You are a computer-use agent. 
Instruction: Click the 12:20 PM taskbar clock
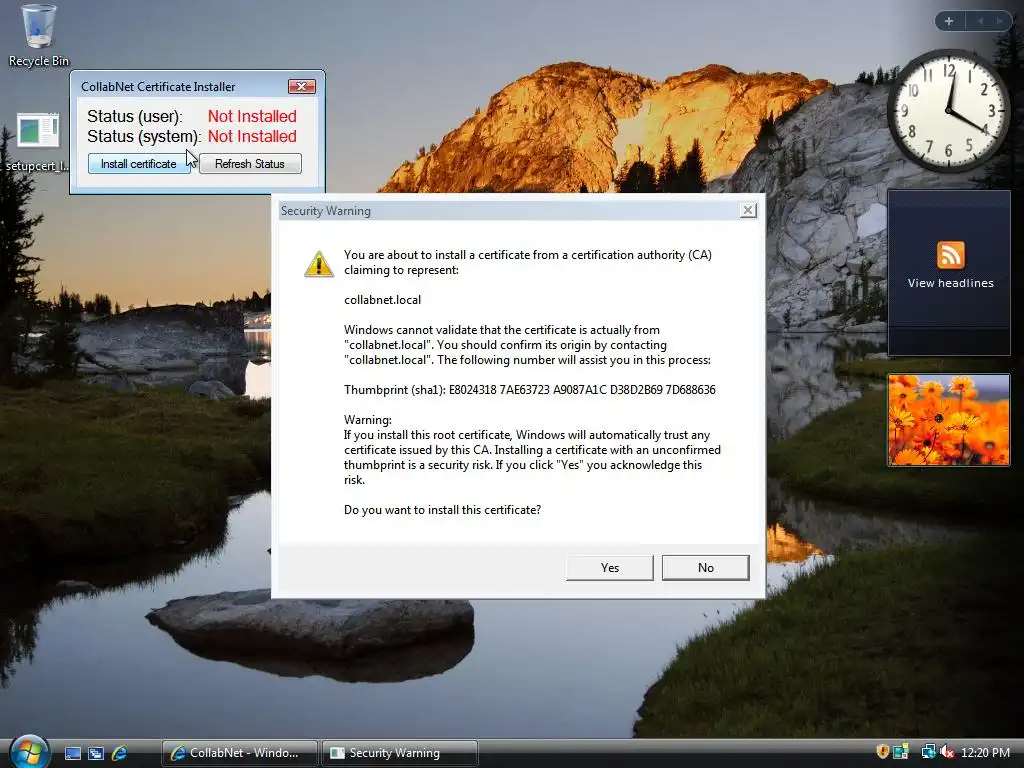coord(985,752)
